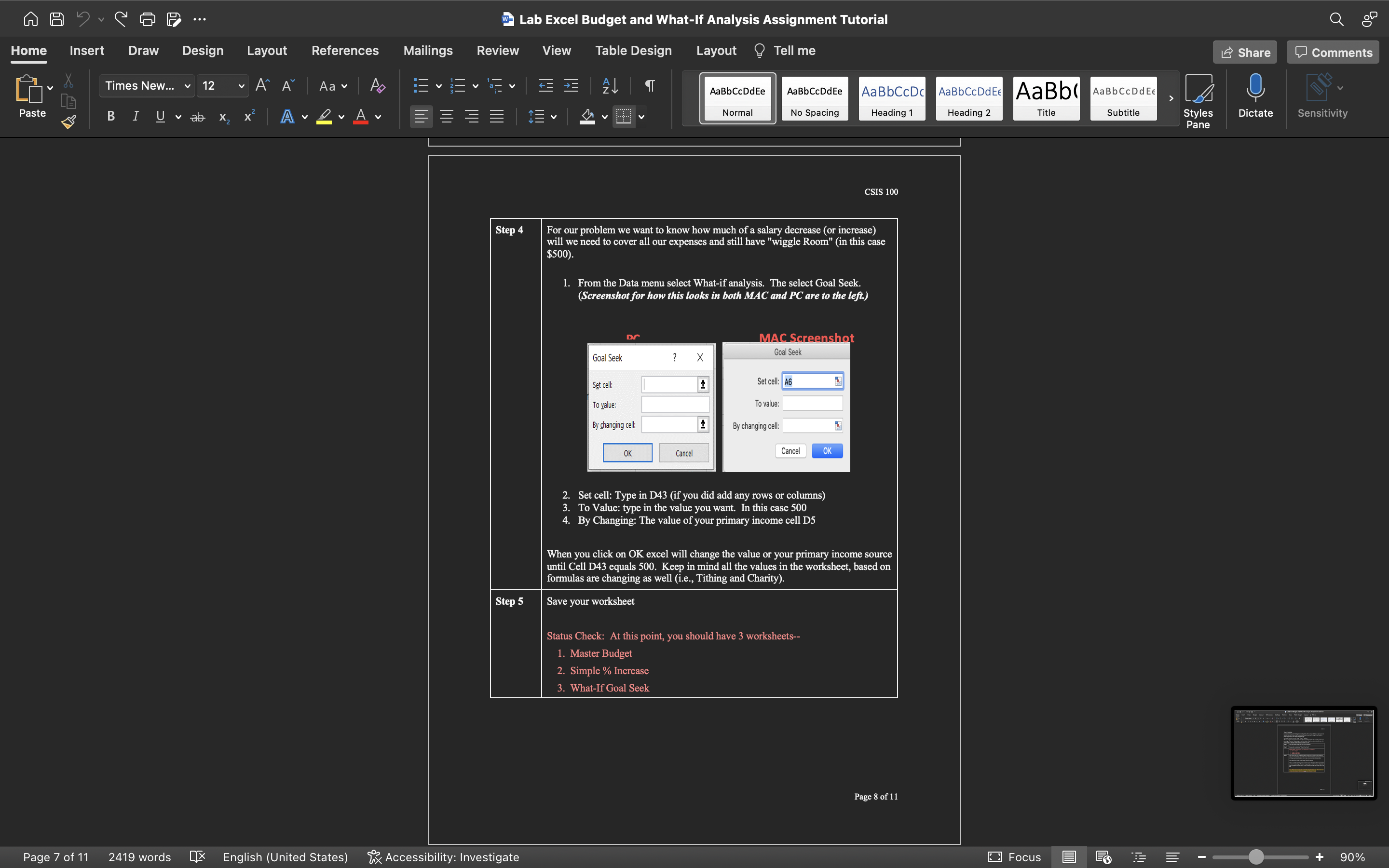Image resolution: width=1389 pixels, height=868 pixels.
Task: Expand the font size dropdown
Action: (242, 86)
